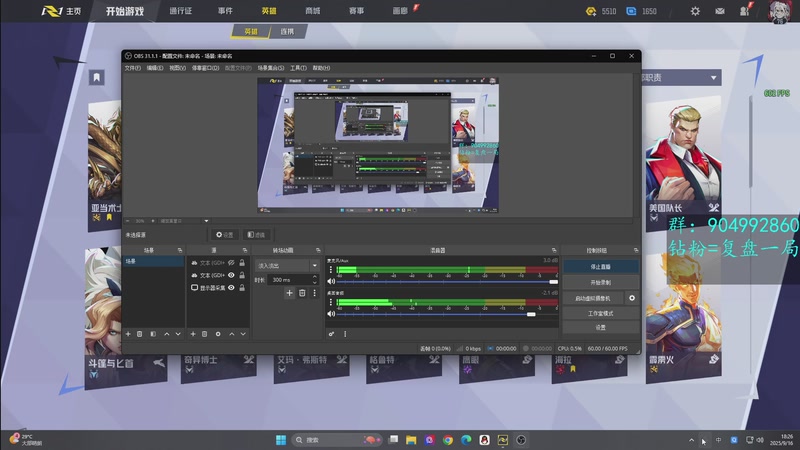800x450 pixels.
Task: Open OBS Tools menu
Action: click(x=298, y=68)
